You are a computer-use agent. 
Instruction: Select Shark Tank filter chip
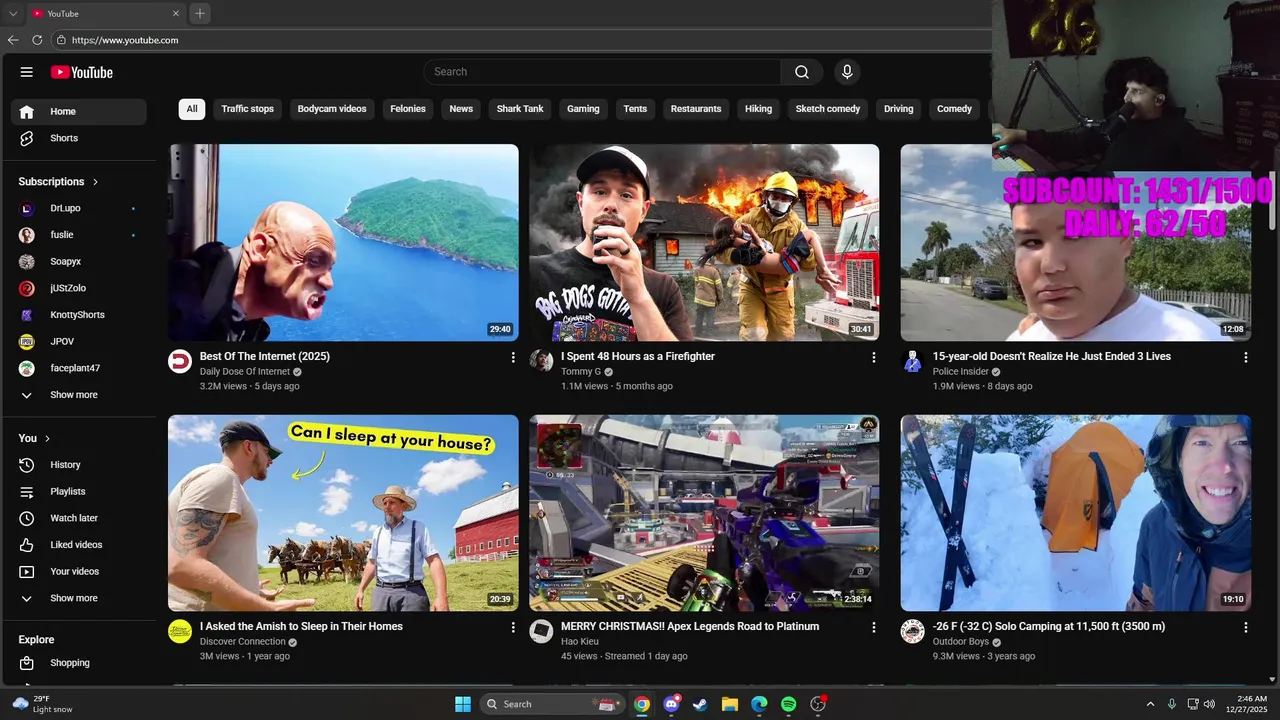pyautogui.click(x=520, y=109)
